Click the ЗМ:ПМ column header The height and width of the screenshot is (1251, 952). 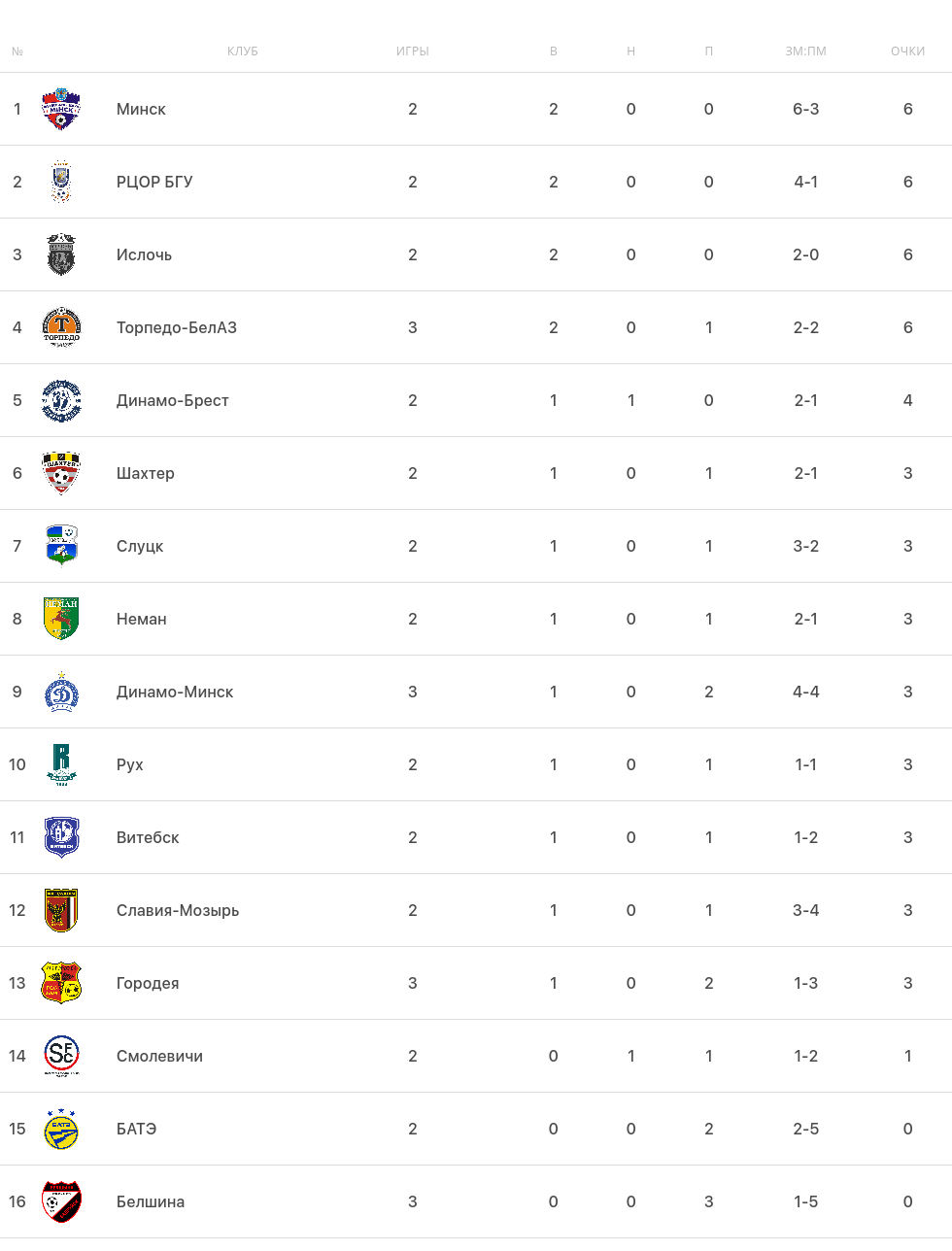coord(805,51)
